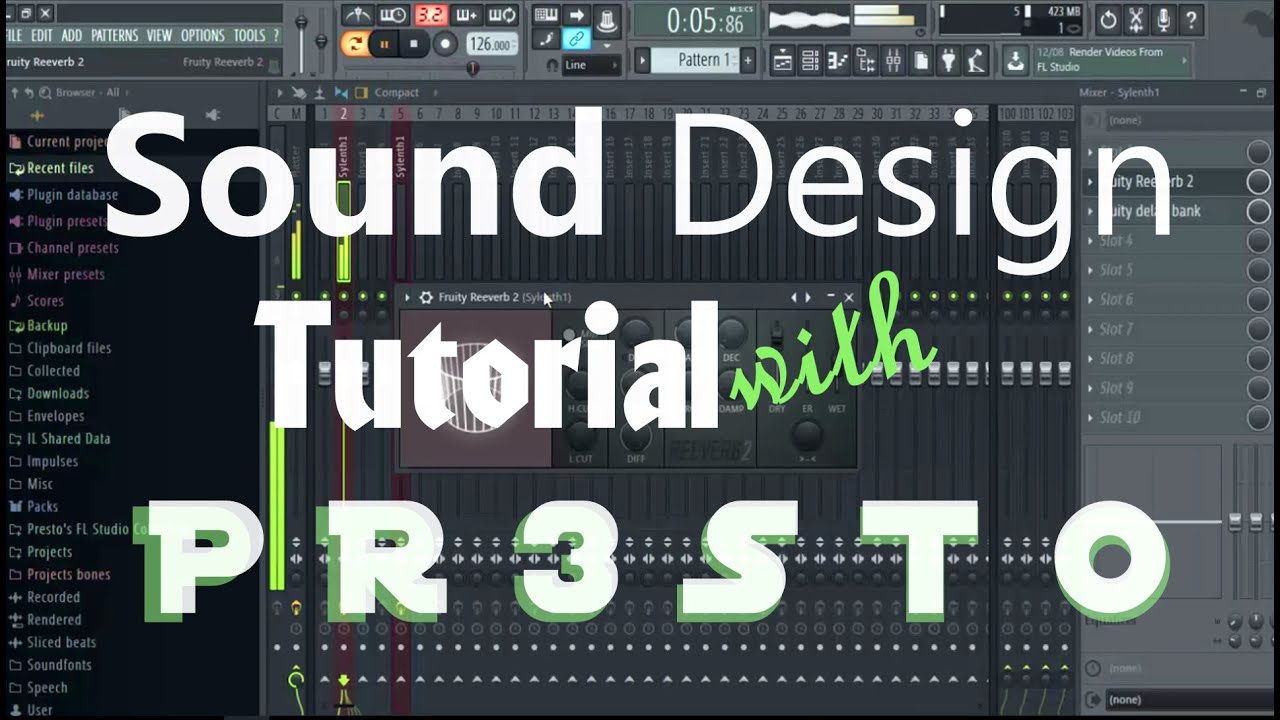
Task: Open the Line snap dropdown
Action: (591, 65)
